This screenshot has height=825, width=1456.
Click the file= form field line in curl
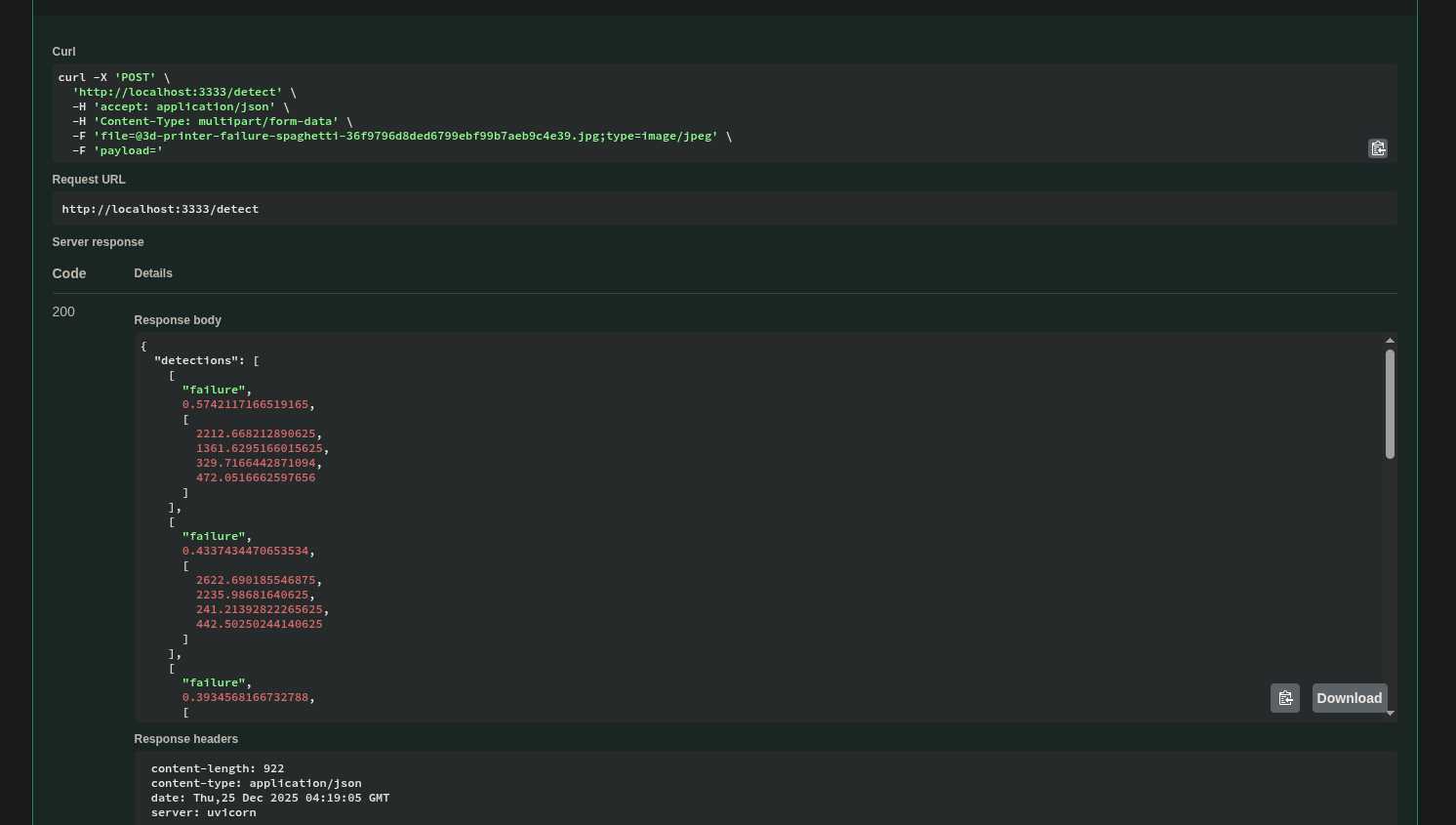pyautogui.click(x=402, y=136)
